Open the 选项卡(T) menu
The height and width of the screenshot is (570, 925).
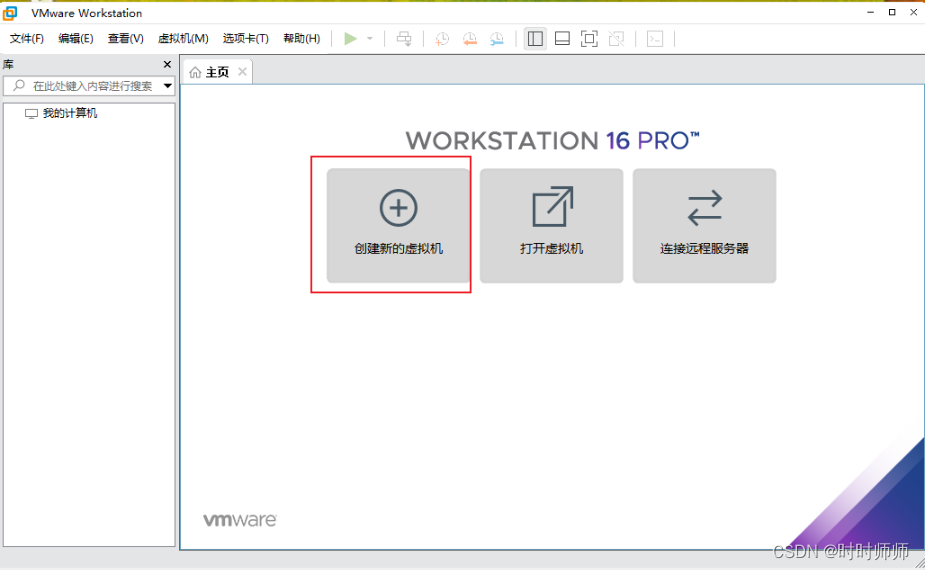coord(245,38)
